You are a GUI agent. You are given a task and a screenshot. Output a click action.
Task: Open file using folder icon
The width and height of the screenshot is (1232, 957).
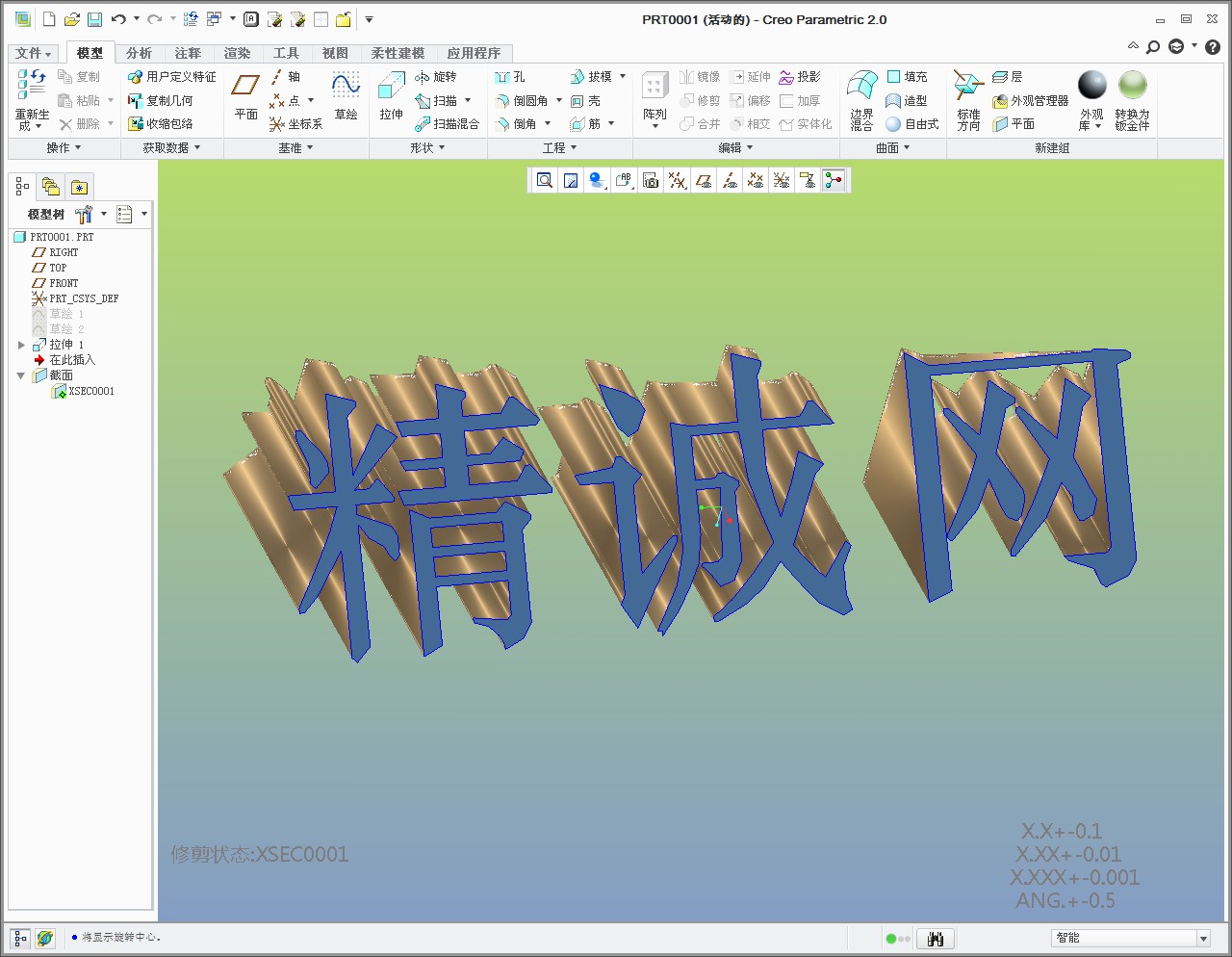pos(72,19)
